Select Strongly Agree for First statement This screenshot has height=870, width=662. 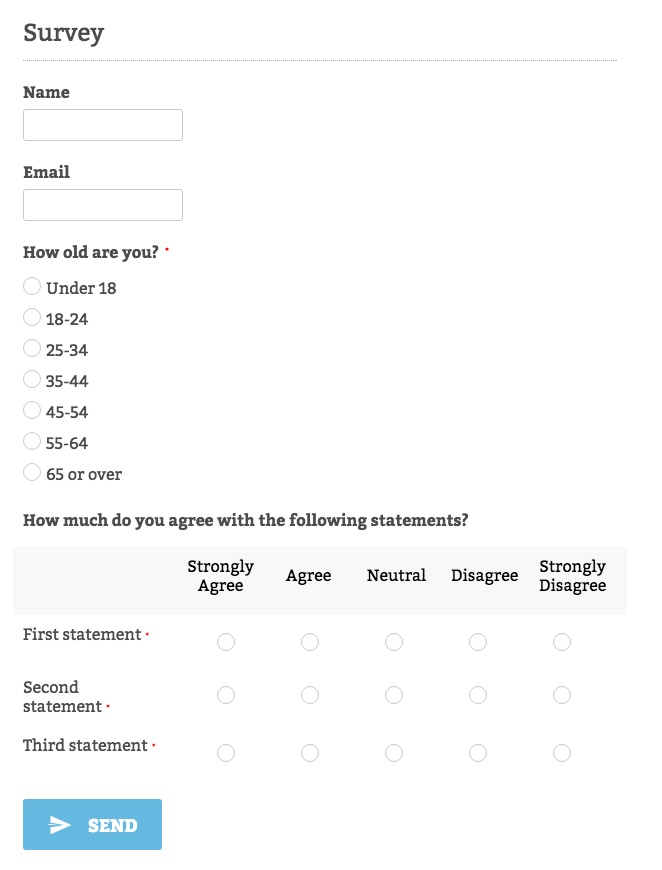coord(226,641)
